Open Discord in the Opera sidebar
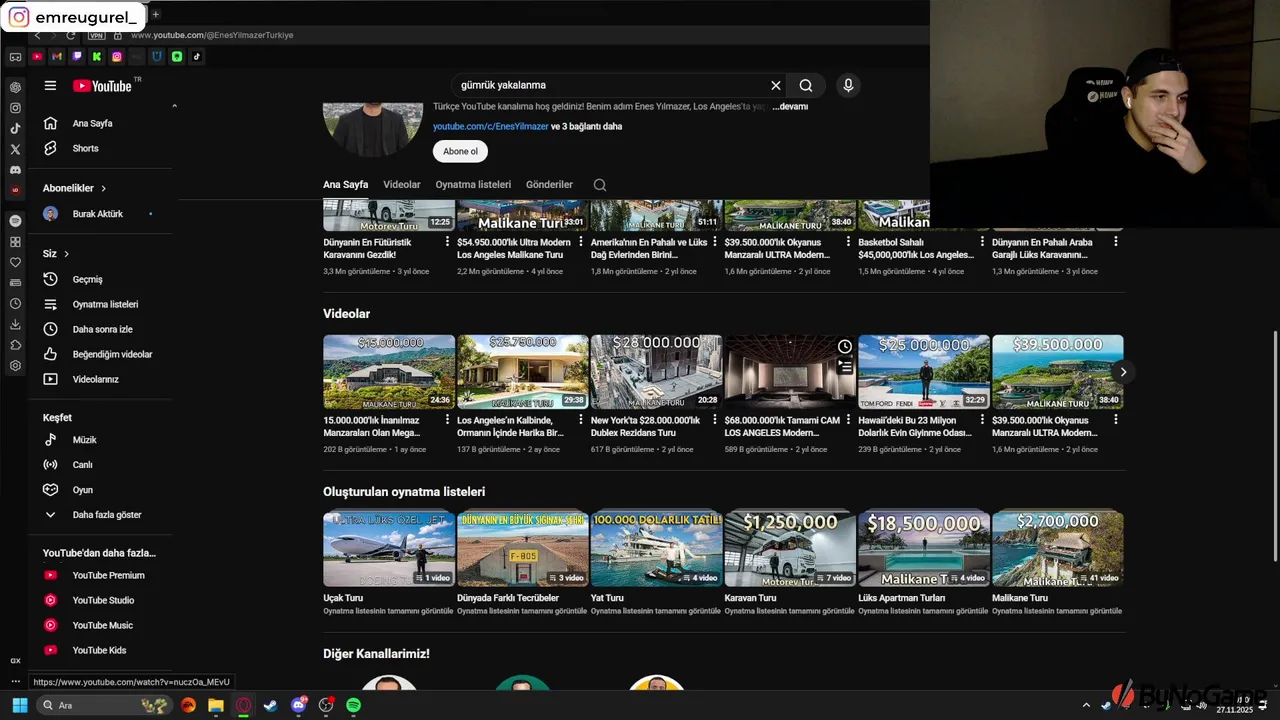The width and height of the screenshot is (1280, 720). point(15,170)
